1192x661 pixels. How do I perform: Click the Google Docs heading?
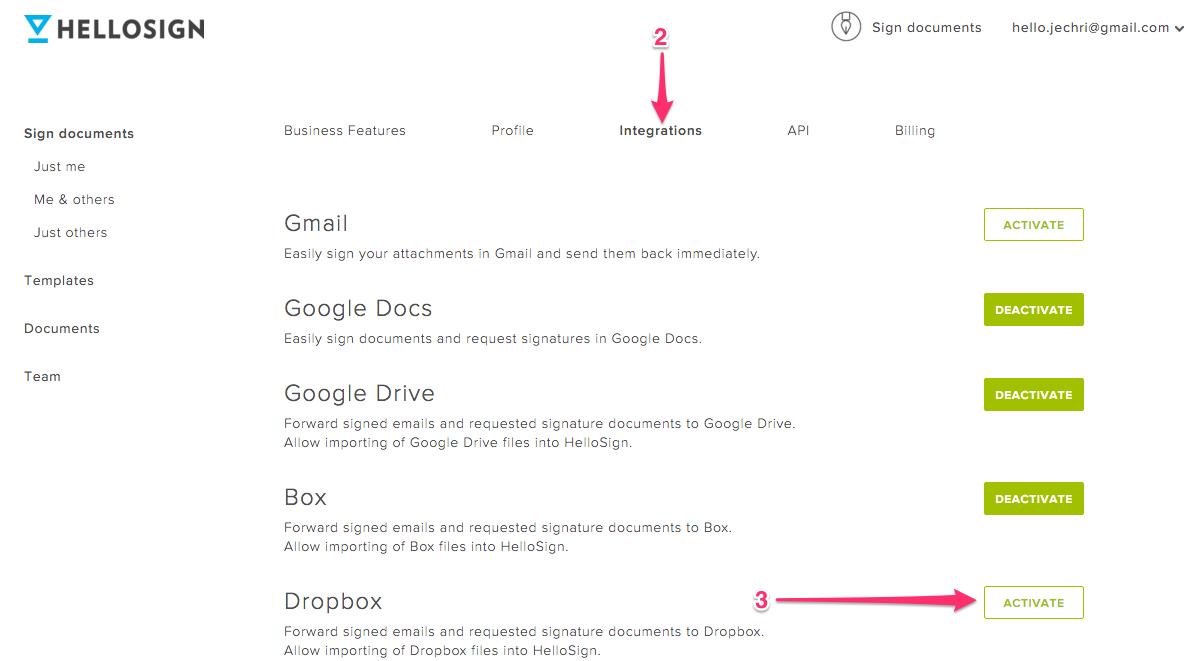[358, 308]
